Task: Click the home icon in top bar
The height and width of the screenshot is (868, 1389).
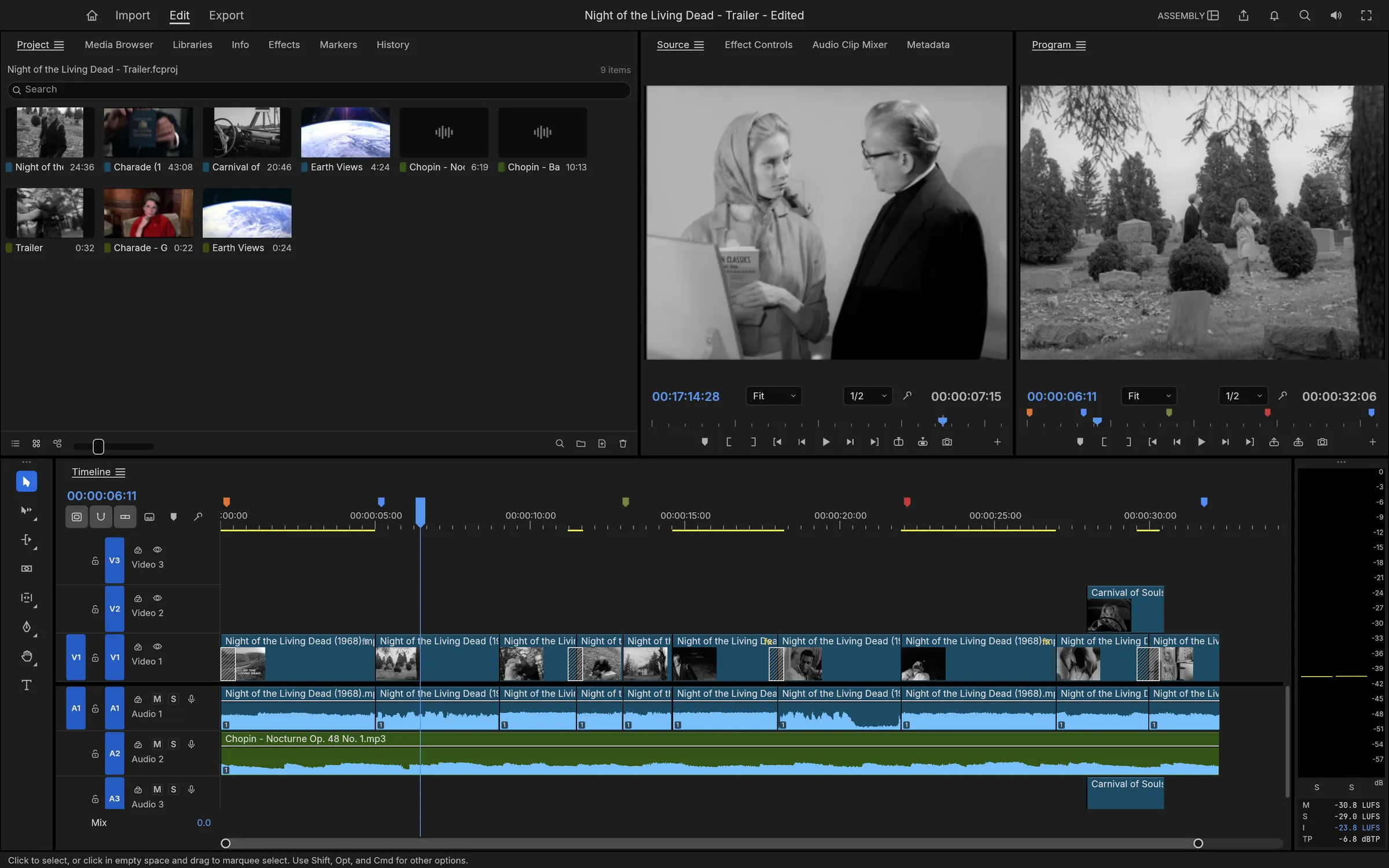Action: [x=91, y=16]
